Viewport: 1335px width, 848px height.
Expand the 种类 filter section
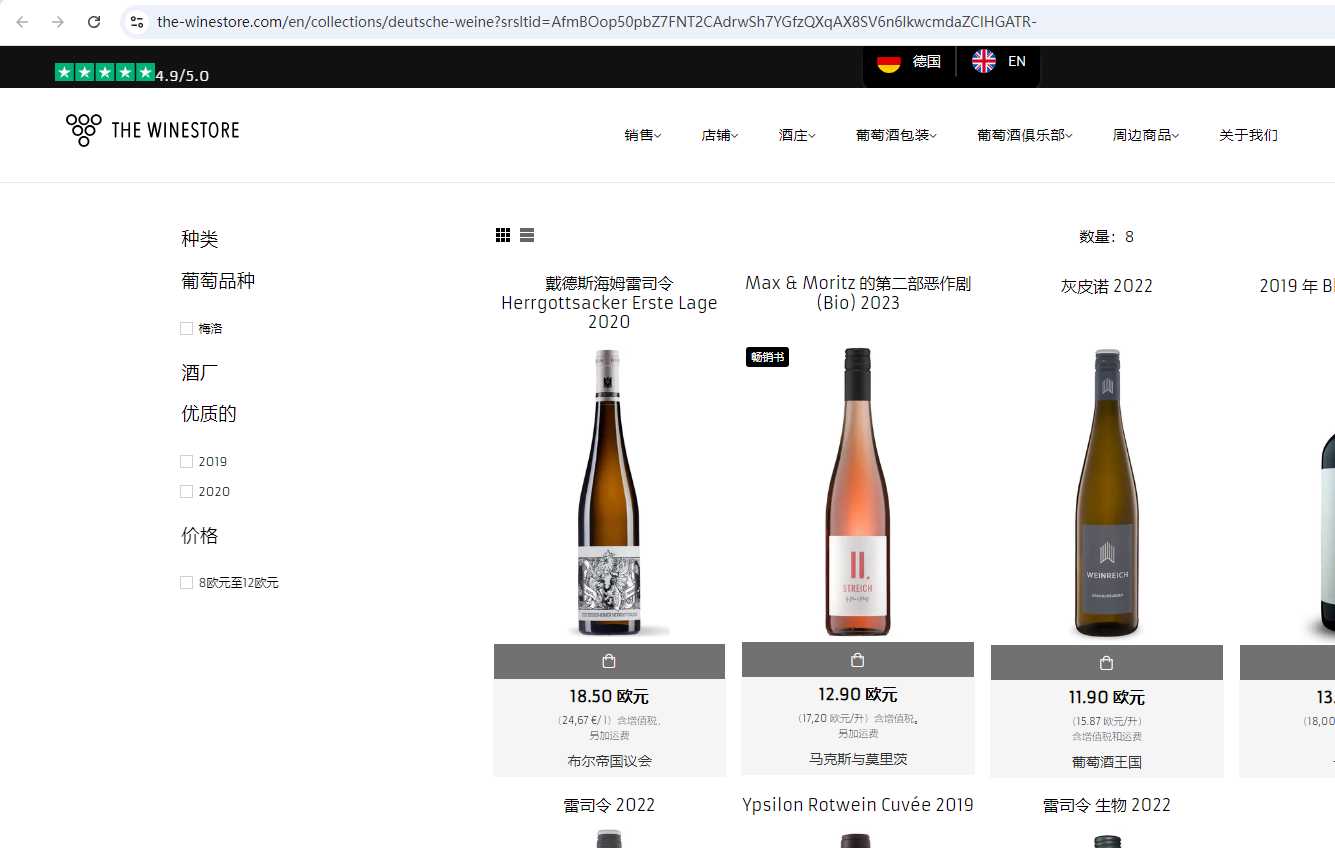tap(200, 239)
